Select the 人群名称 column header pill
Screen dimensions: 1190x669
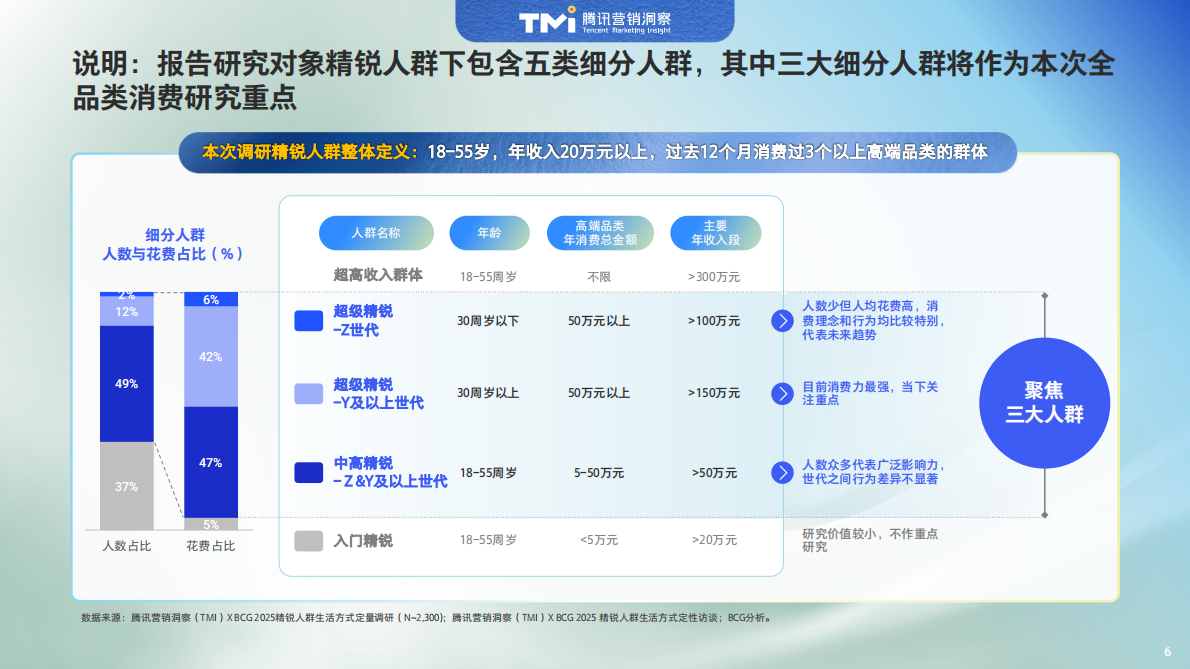pyautogui.click(x=376, y=232)
